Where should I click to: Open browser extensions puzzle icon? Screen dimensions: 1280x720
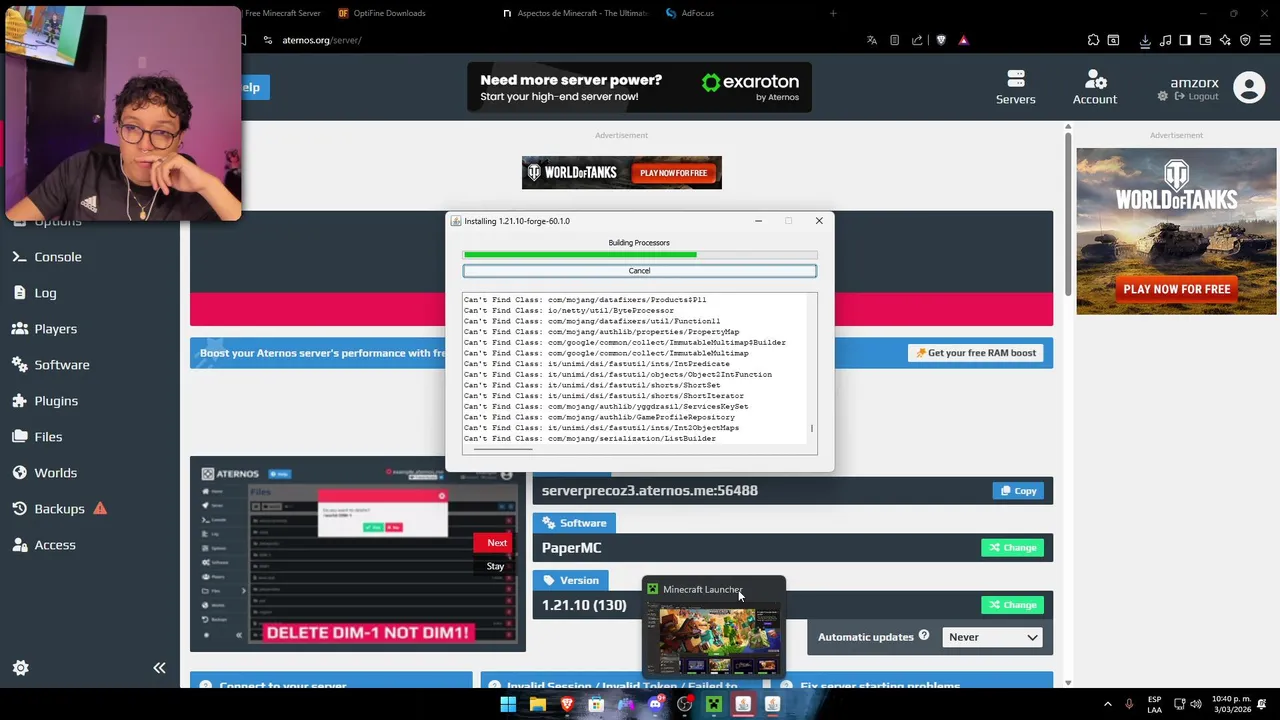coord(1093,40)
